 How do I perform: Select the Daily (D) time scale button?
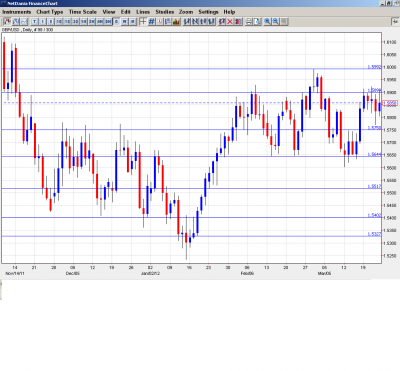116,22
